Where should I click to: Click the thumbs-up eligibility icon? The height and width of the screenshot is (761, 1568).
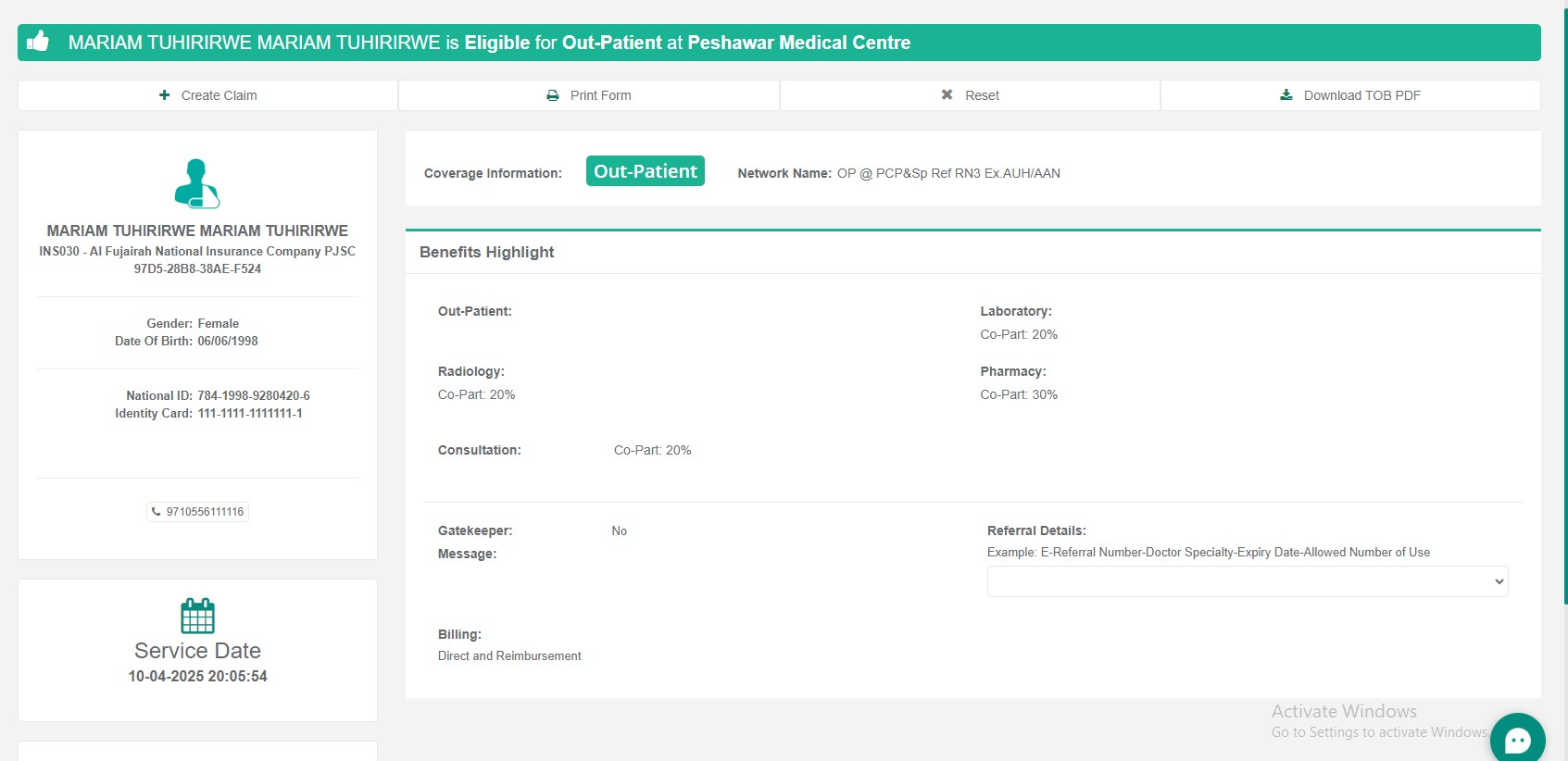pyautogui.click(x=38, y=42)
